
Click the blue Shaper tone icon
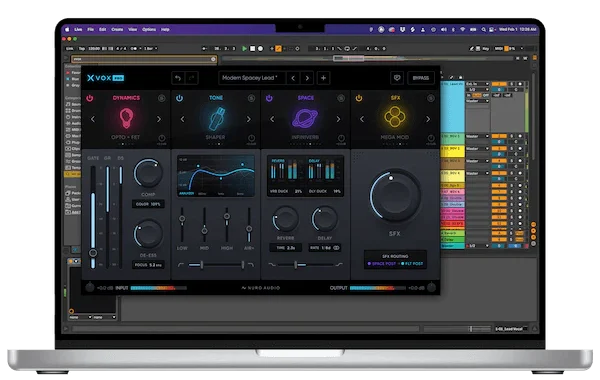tap(216, 118)
